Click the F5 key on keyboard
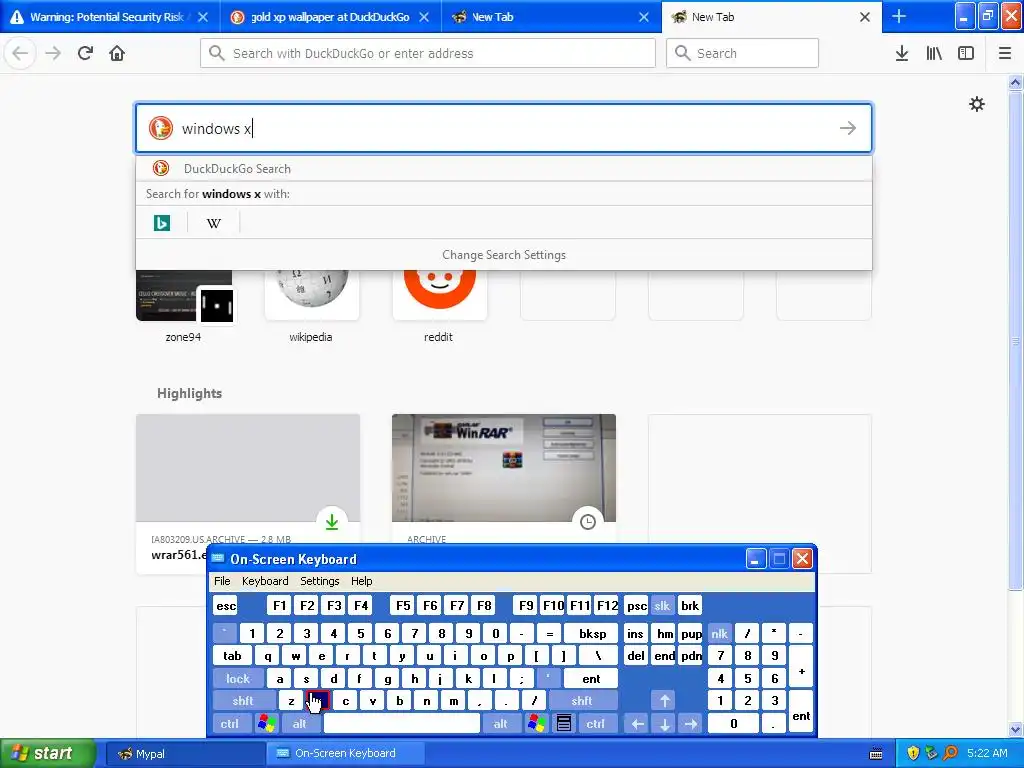Image resolution: width=1024 pixels, height=768 pixels. 403,605
